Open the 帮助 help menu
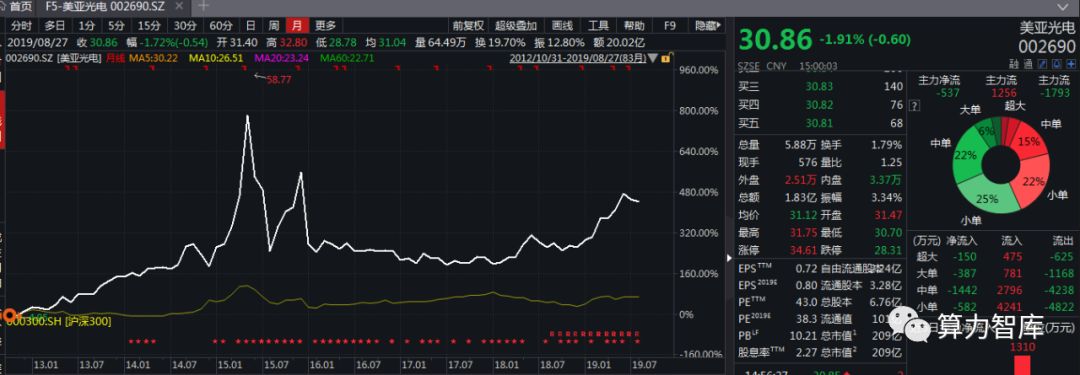1080x375 pixels. [x=634, y=26]
